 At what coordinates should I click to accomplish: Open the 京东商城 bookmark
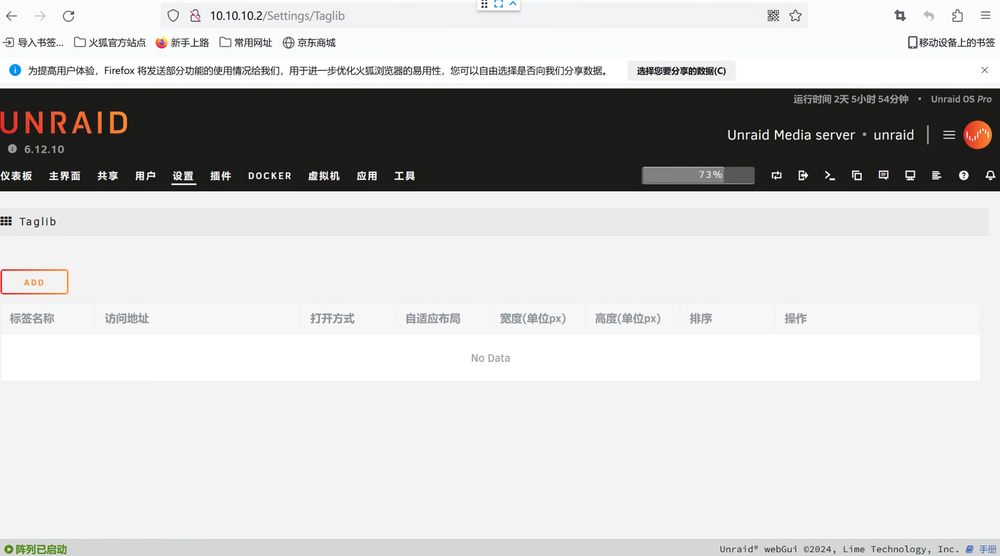[x=309, y=43]
